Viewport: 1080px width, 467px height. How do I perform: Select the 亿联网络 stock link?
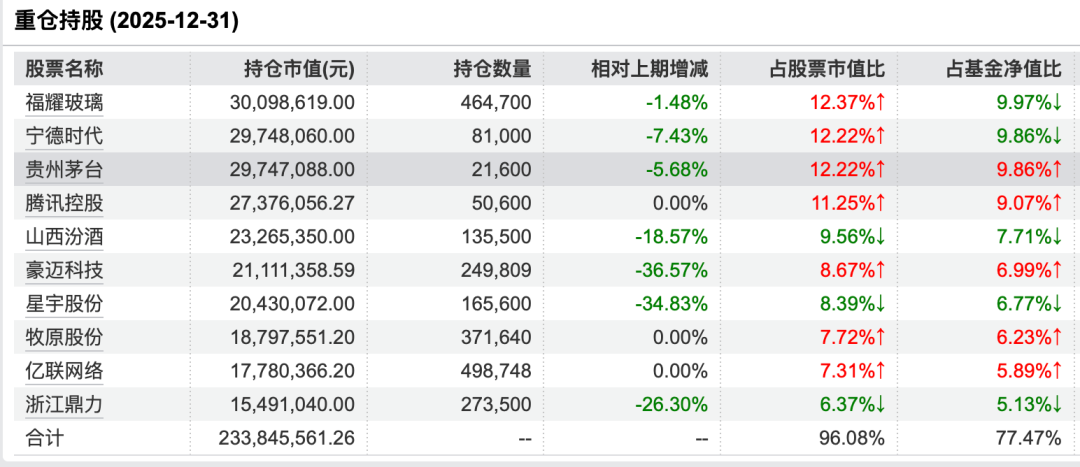64,371
